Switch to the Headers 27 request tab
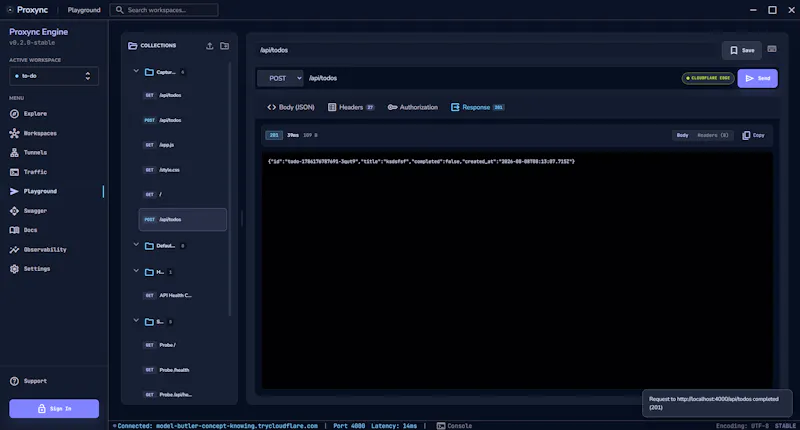The width and height of the screenshot is (800, 430). point(351,107)
